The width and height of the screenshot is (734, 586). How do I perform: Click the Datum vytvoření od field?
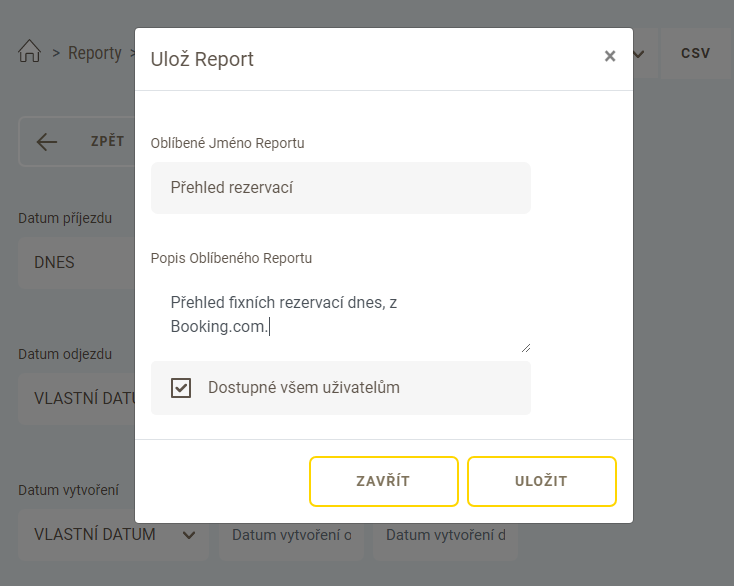coord(291,535)
